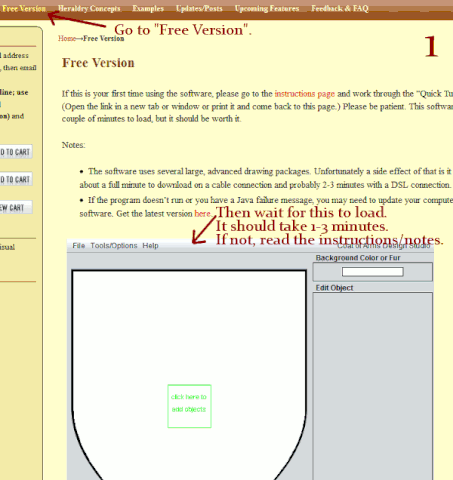The width and height of the screenshot is (453, 480).
Task: Open the File menu in the applet
Action: pyautogui.click(x=79, y=246)
